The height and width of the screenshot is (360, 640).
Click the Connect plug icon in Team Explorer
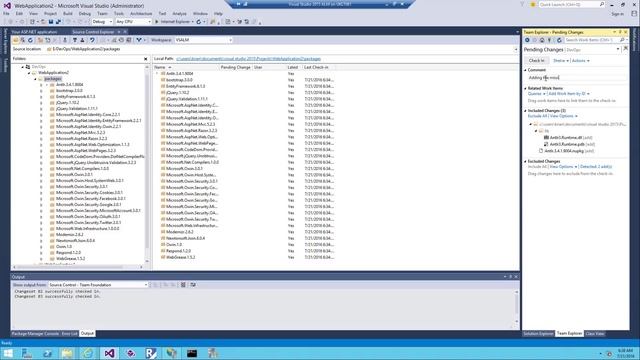549,40
